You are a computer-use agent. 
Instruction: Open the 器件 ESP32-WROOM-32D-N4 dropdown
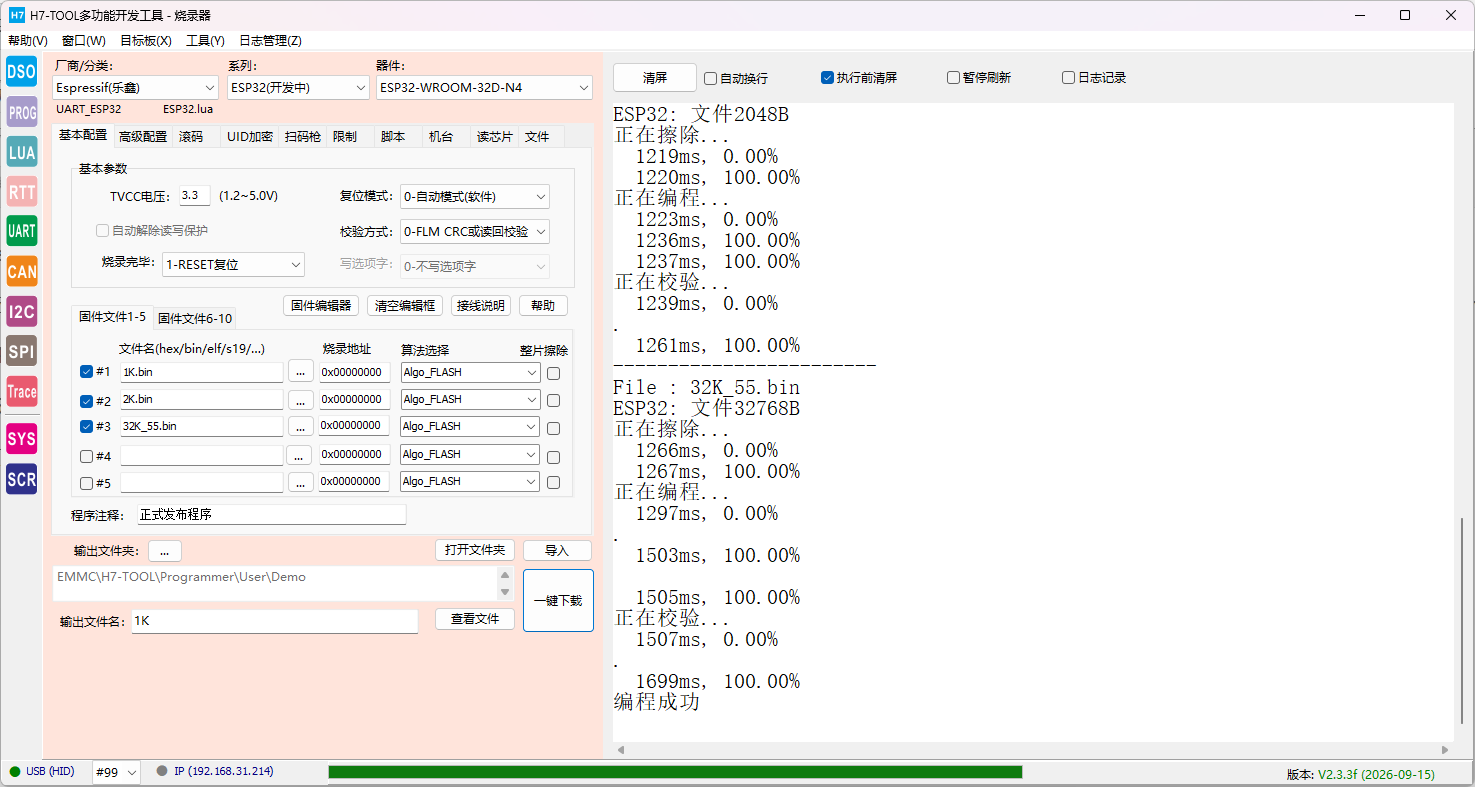[x=484, y=88]
